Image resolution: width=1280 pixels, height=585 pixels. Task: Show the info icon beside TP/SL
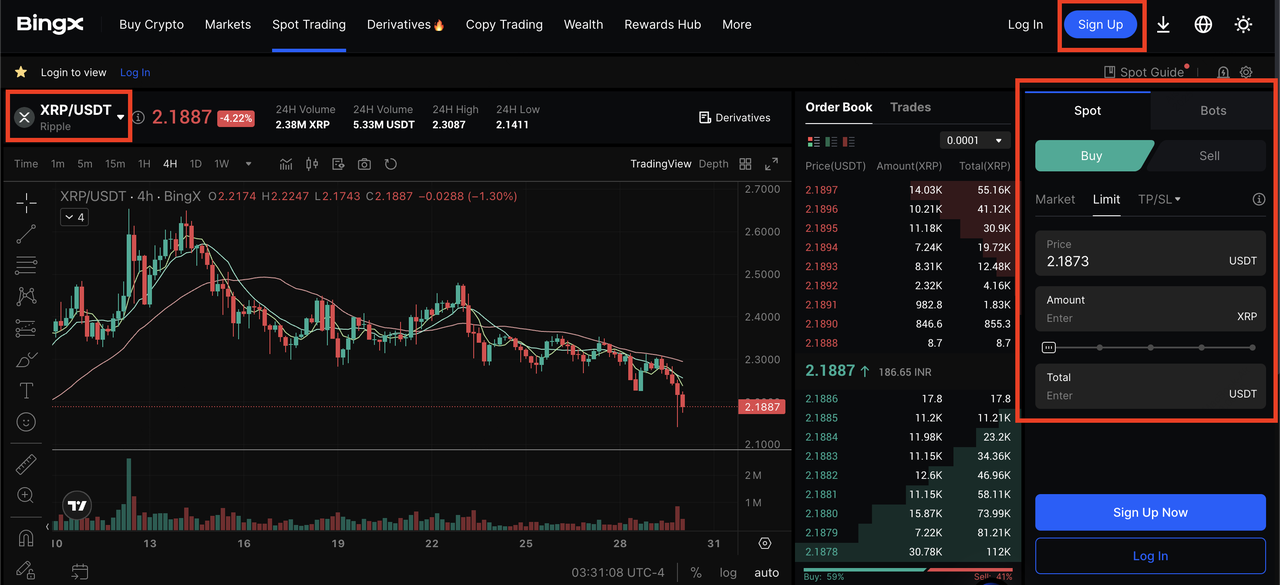[1259, 199]
